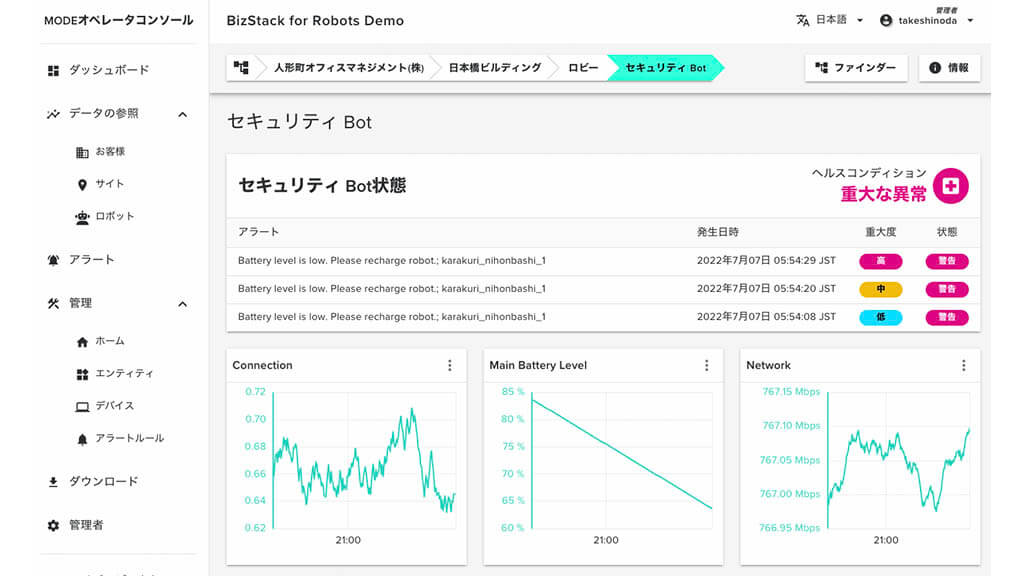This screenshot has width=1024, height=576.
Task: Click the 管理 tools icon
Action: point(54,304)
